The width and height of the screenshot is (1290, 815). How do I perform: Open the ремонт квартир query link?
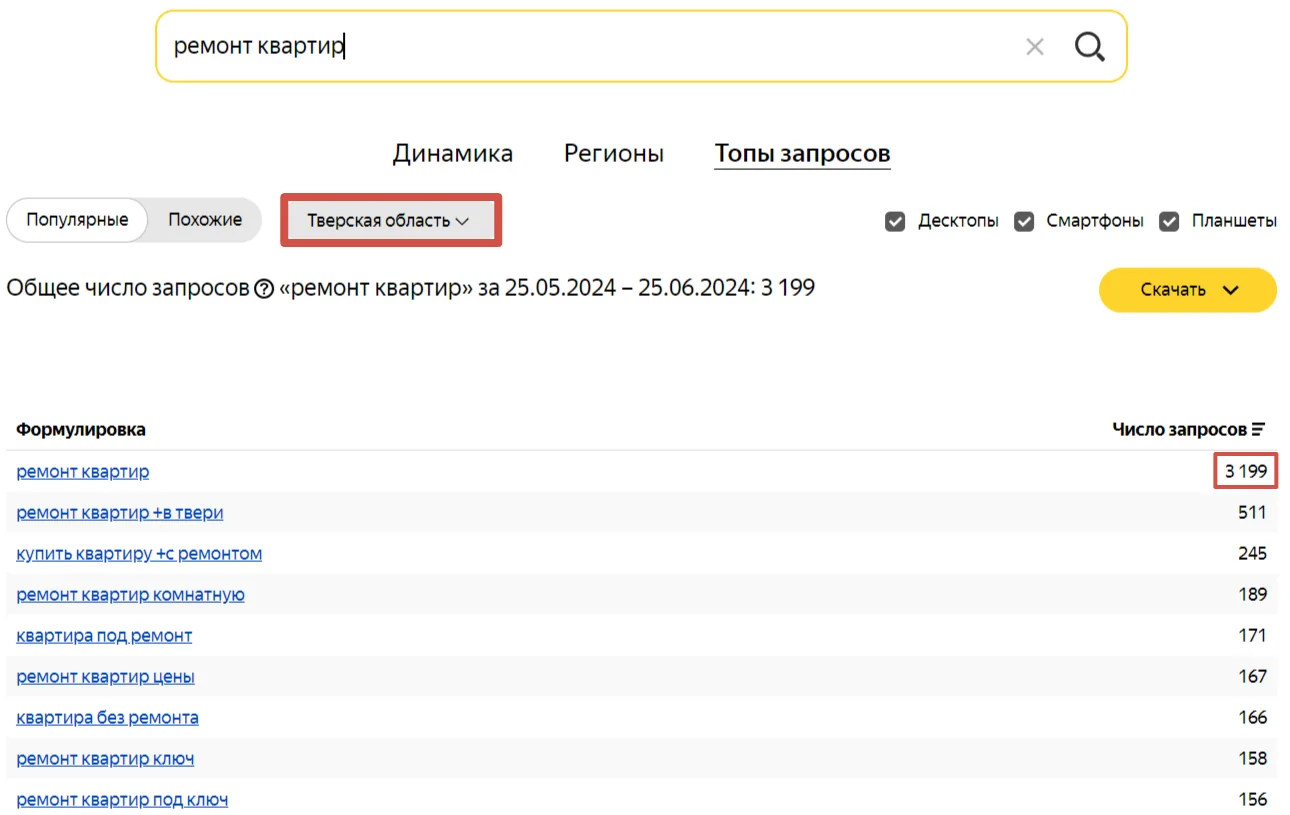point(83,472)
